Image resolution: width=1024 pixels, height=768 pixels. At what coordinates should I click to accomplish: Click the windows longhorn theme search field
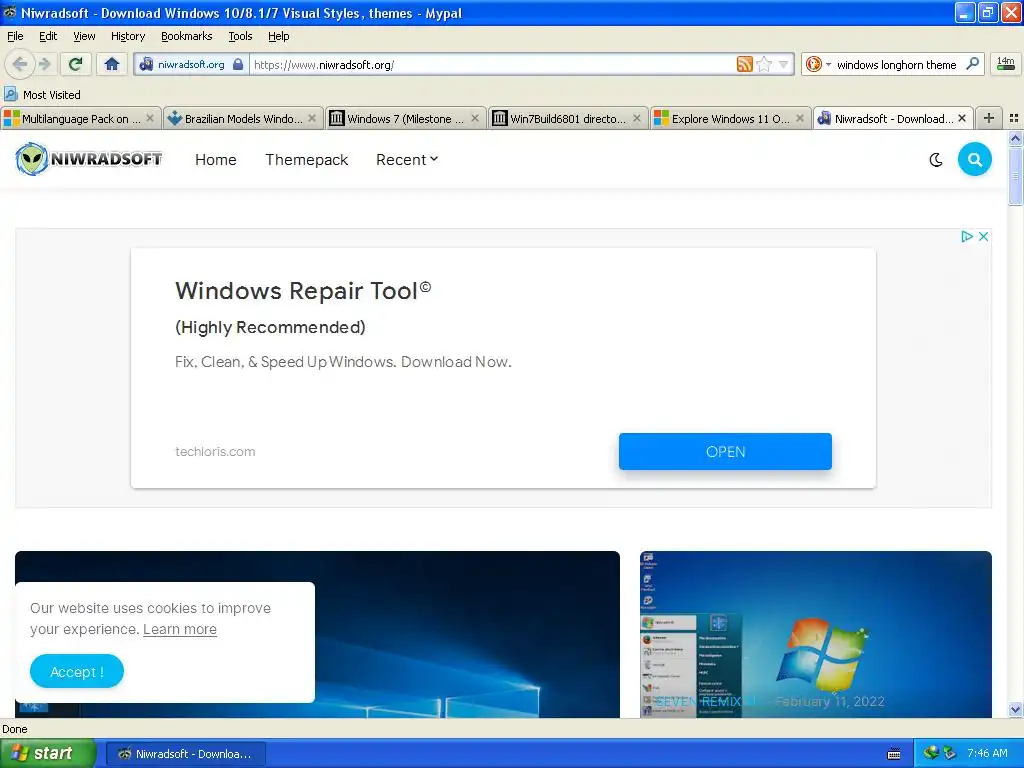point(897,65)
